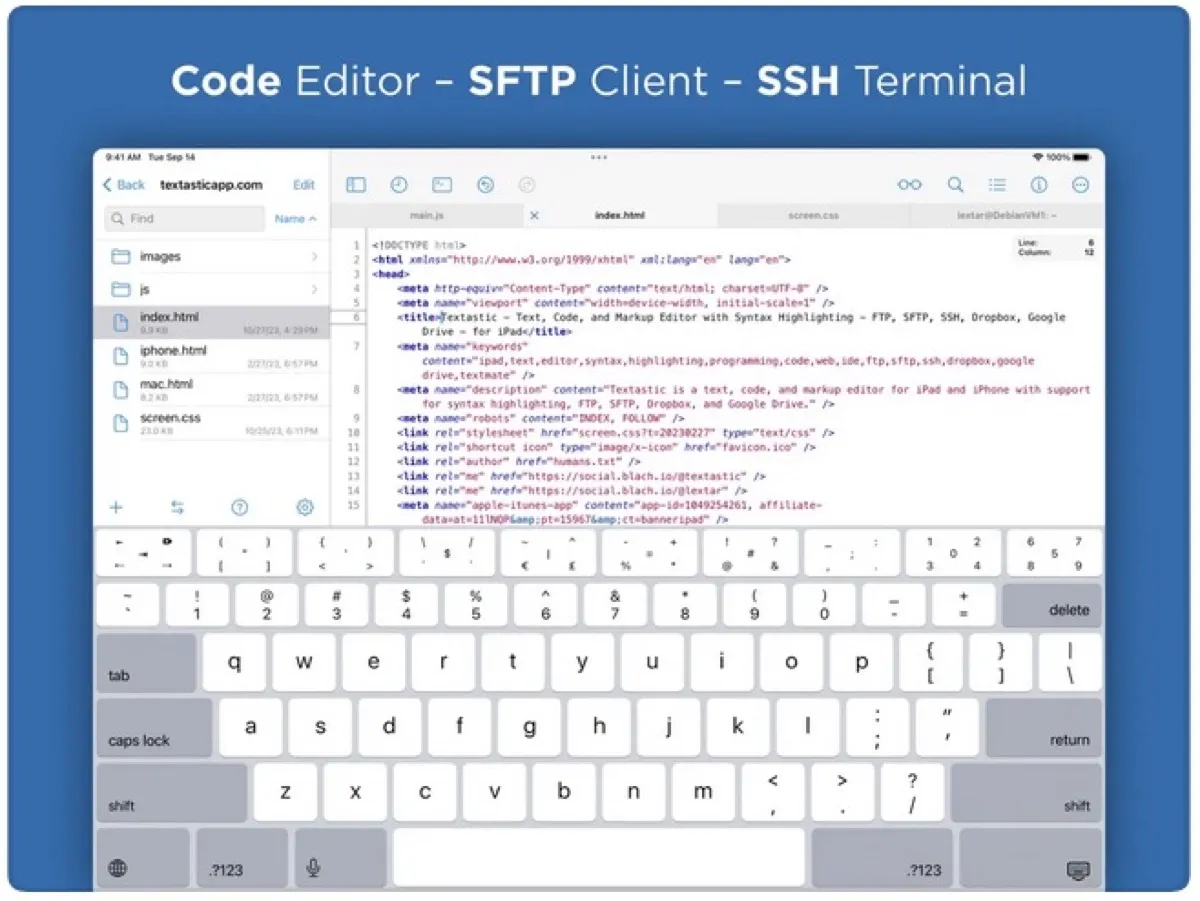Tap the cursor arrows extra key
This screenshot has height=901, width=1200.
click(x=142, y=553)
